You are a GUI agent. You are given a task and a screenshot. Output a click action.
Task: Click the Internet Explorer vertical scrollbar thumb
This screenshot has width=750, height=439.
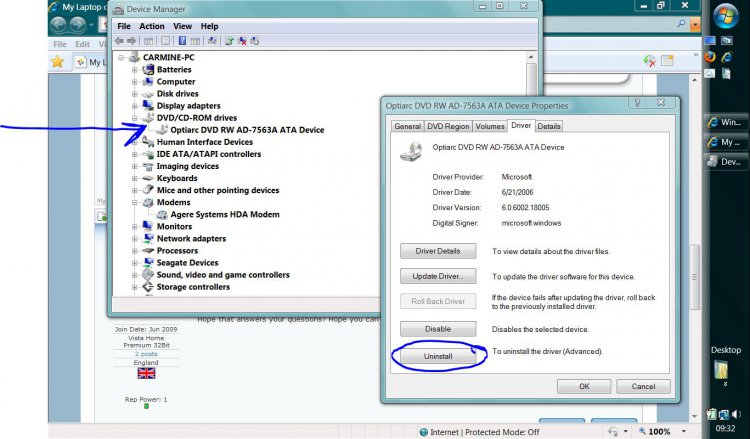point(695,277)
